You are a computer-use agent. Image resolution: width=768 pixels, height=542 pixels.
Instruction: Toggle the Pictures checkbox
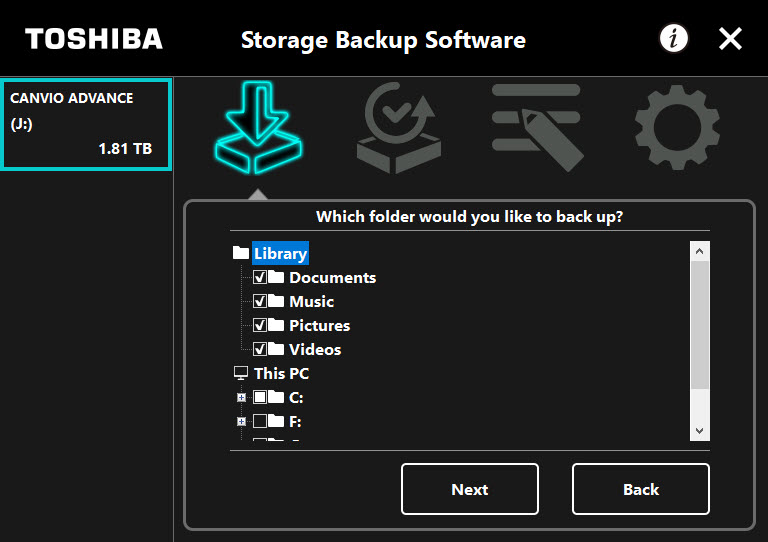260,325
